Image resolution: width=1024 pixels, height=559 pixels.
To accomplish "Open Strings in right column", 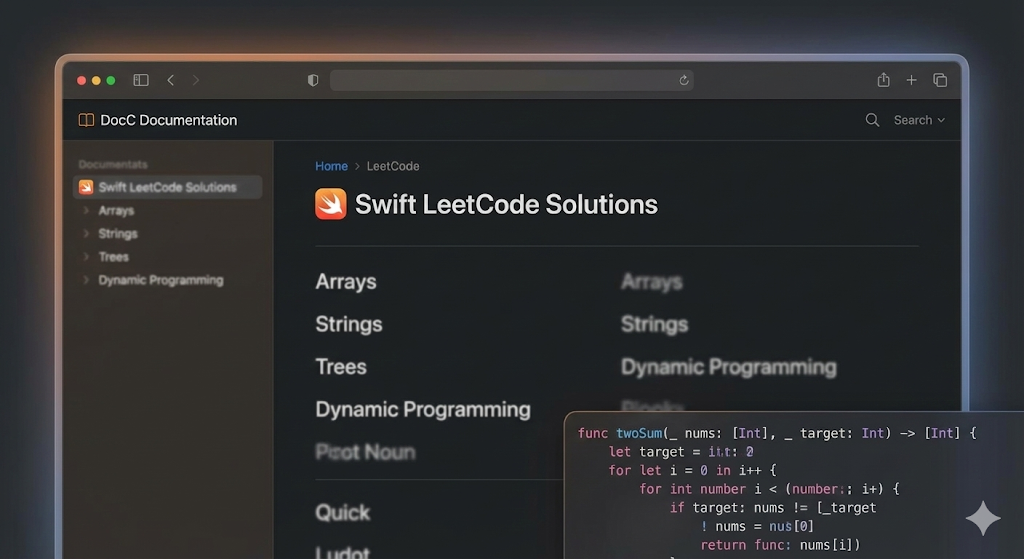I will pos(654,324).
